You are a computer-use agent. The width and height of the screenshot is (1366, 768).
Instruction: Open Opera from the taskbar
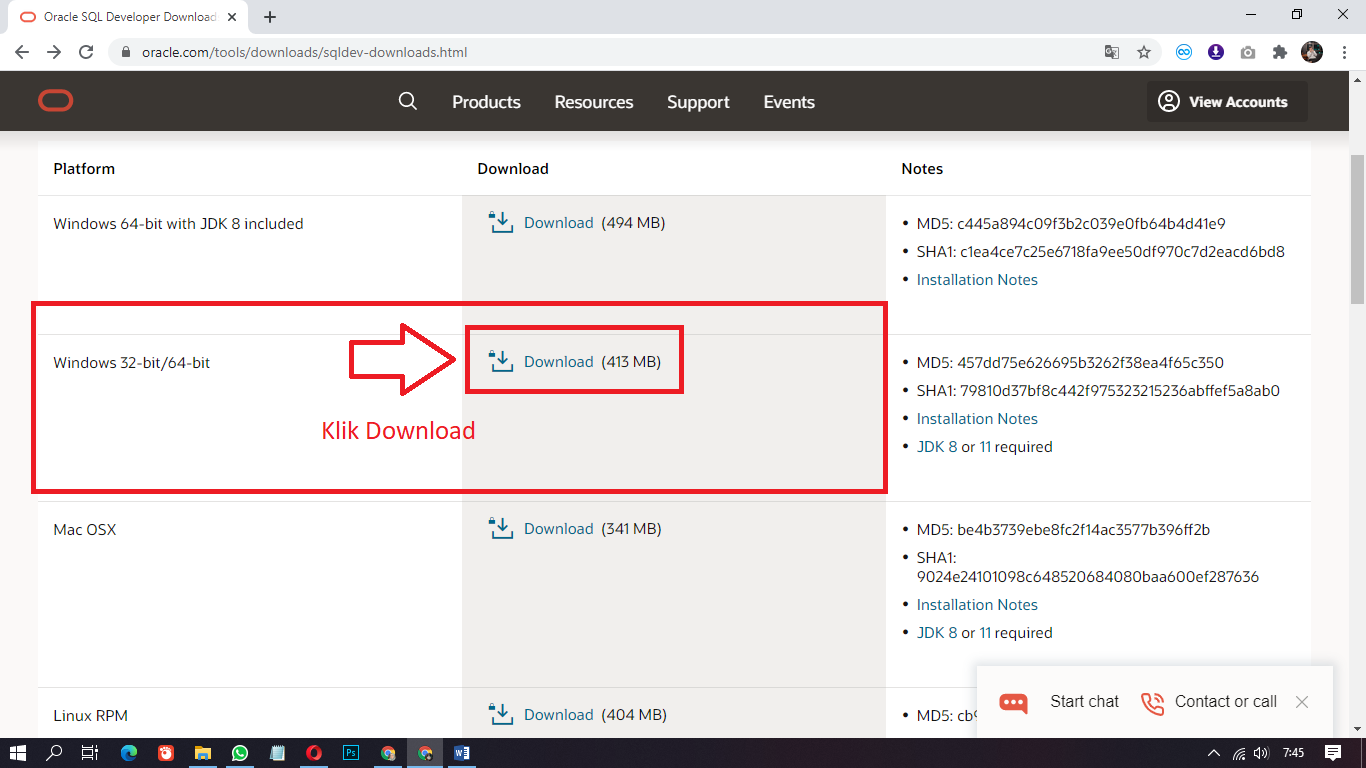pyautogui.click(x=314, y=753)
